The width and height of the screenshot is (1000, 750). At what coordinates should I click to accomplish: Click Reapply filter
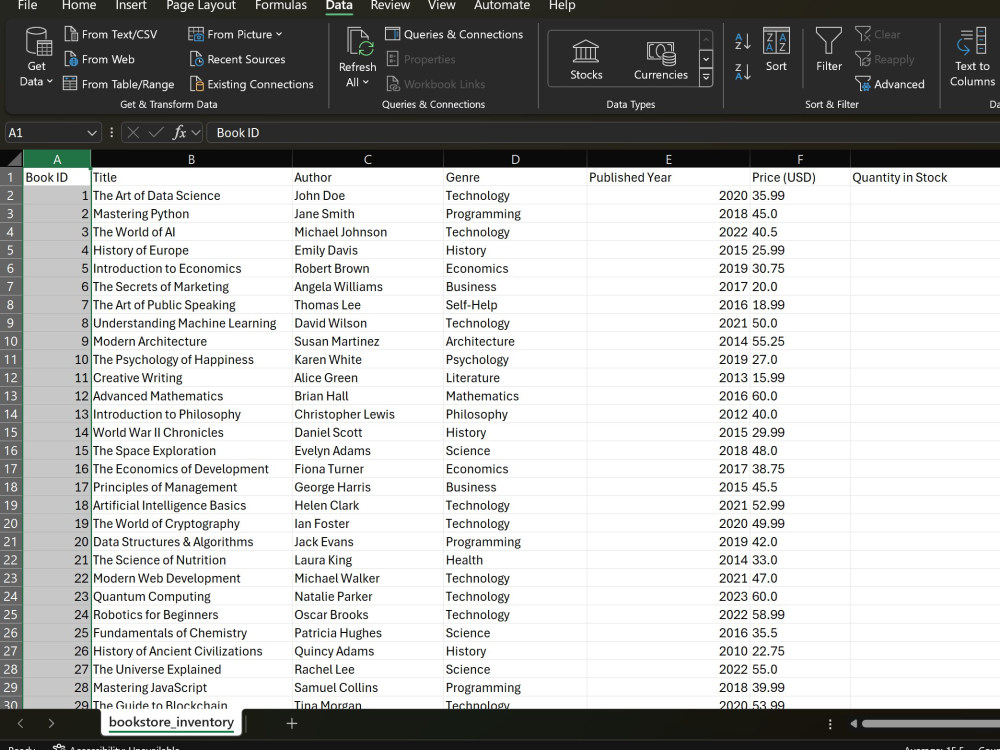[885, 59]
